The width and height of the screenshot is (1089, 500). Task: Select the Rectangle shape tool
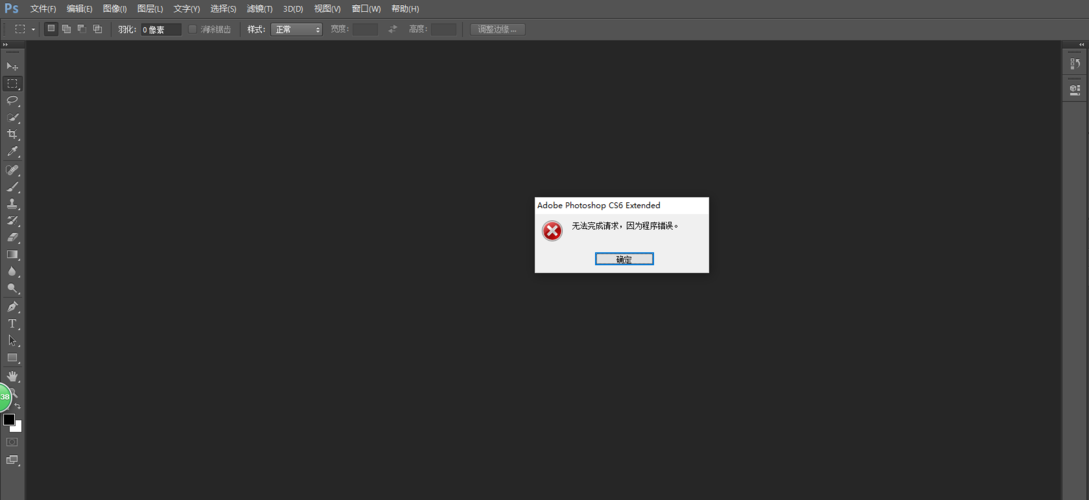[x=13, y=358]
